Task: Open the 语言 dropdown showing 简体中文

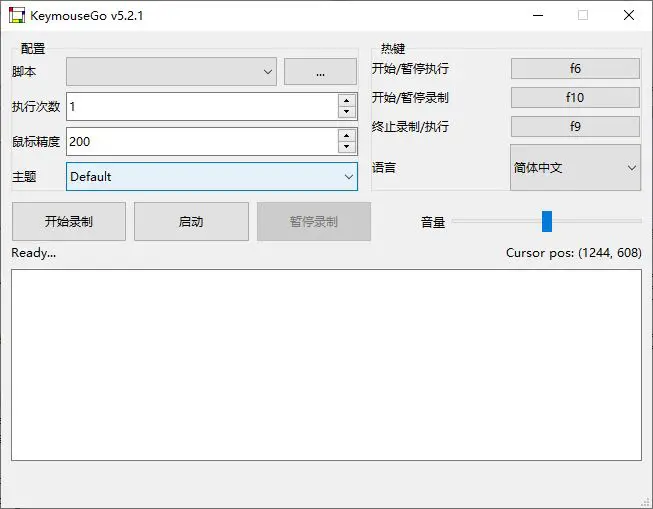Action: [575, 167]
